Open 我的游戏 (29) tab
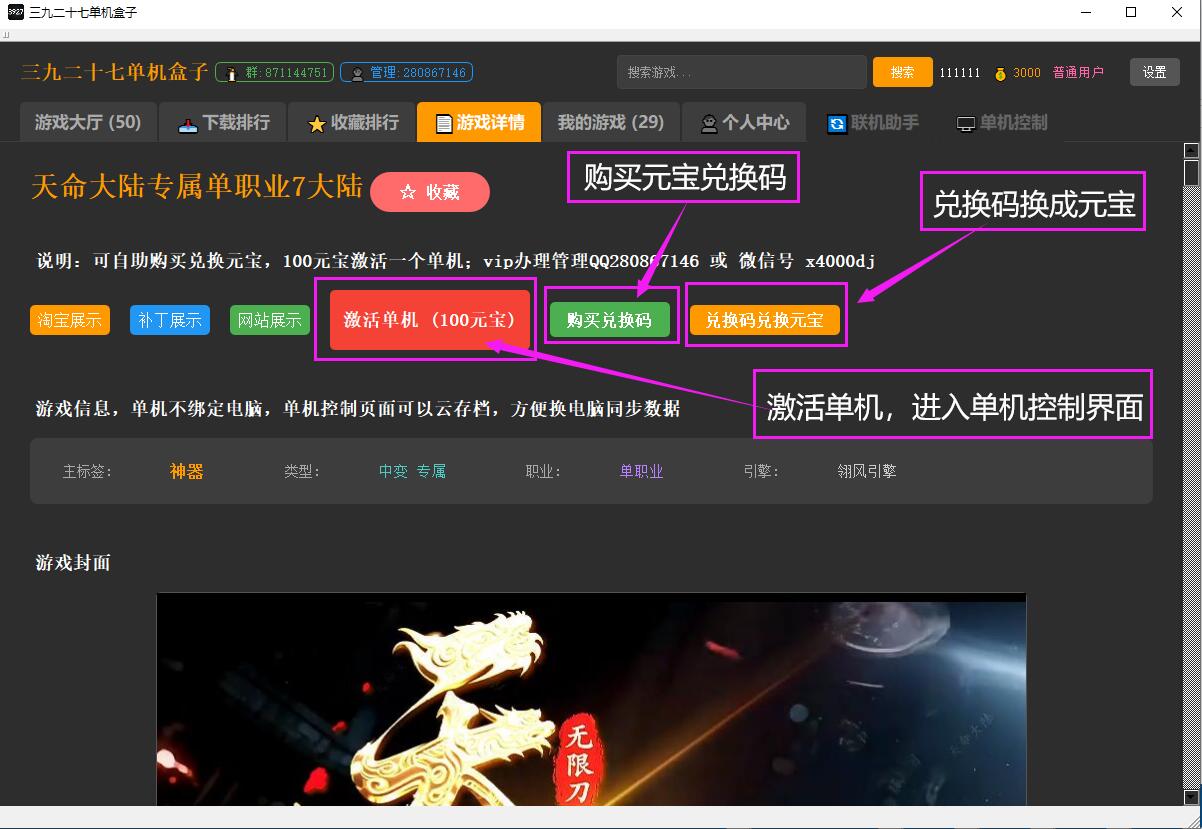This screenshot has height=829, width=1202. tap(610, 123)
